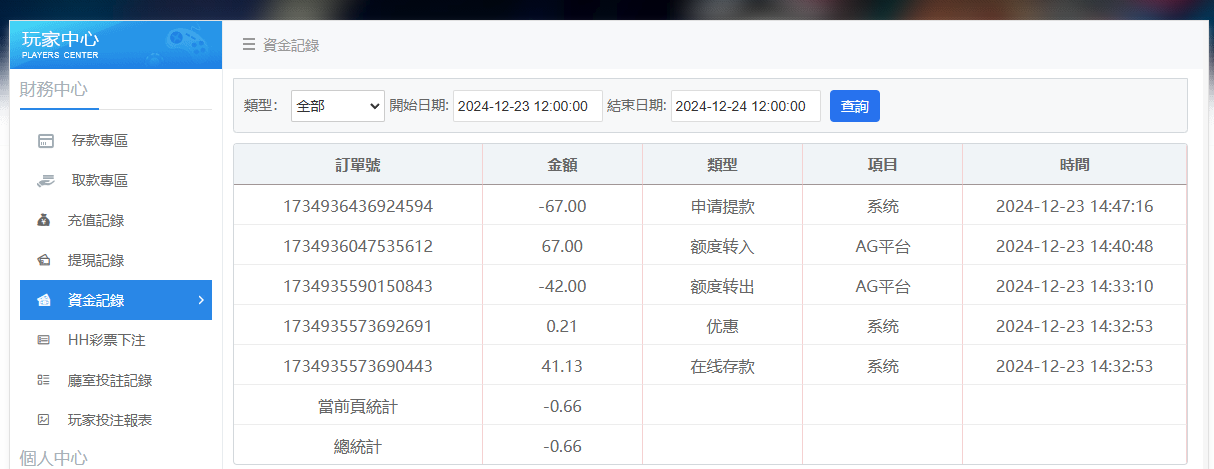
Task: Click the 优惠 type cell
Action: click(x=722, y=326)
